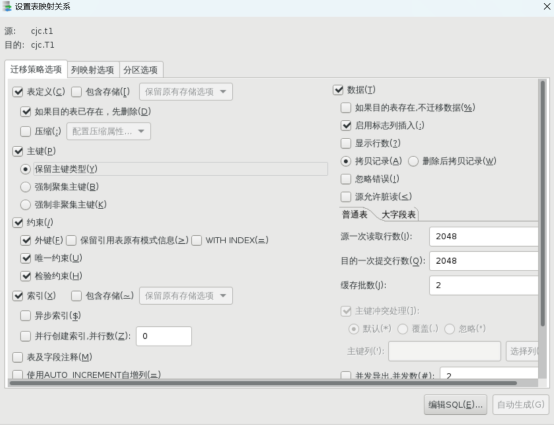Select 拷贝记录(A) radio option
Image resolution: width=554 pixels, height=426 pixels.
346,161
